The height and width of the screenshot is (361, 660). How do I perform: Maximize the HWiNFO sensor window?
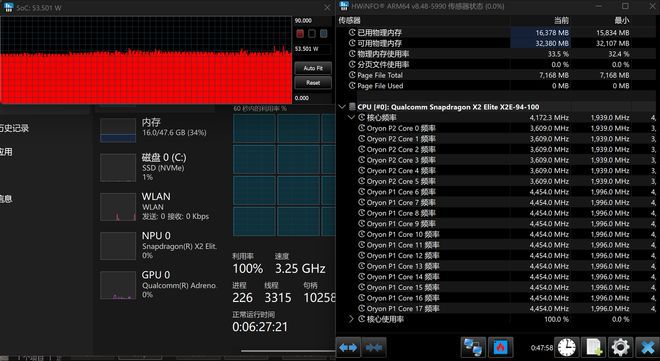click(625, 6)
